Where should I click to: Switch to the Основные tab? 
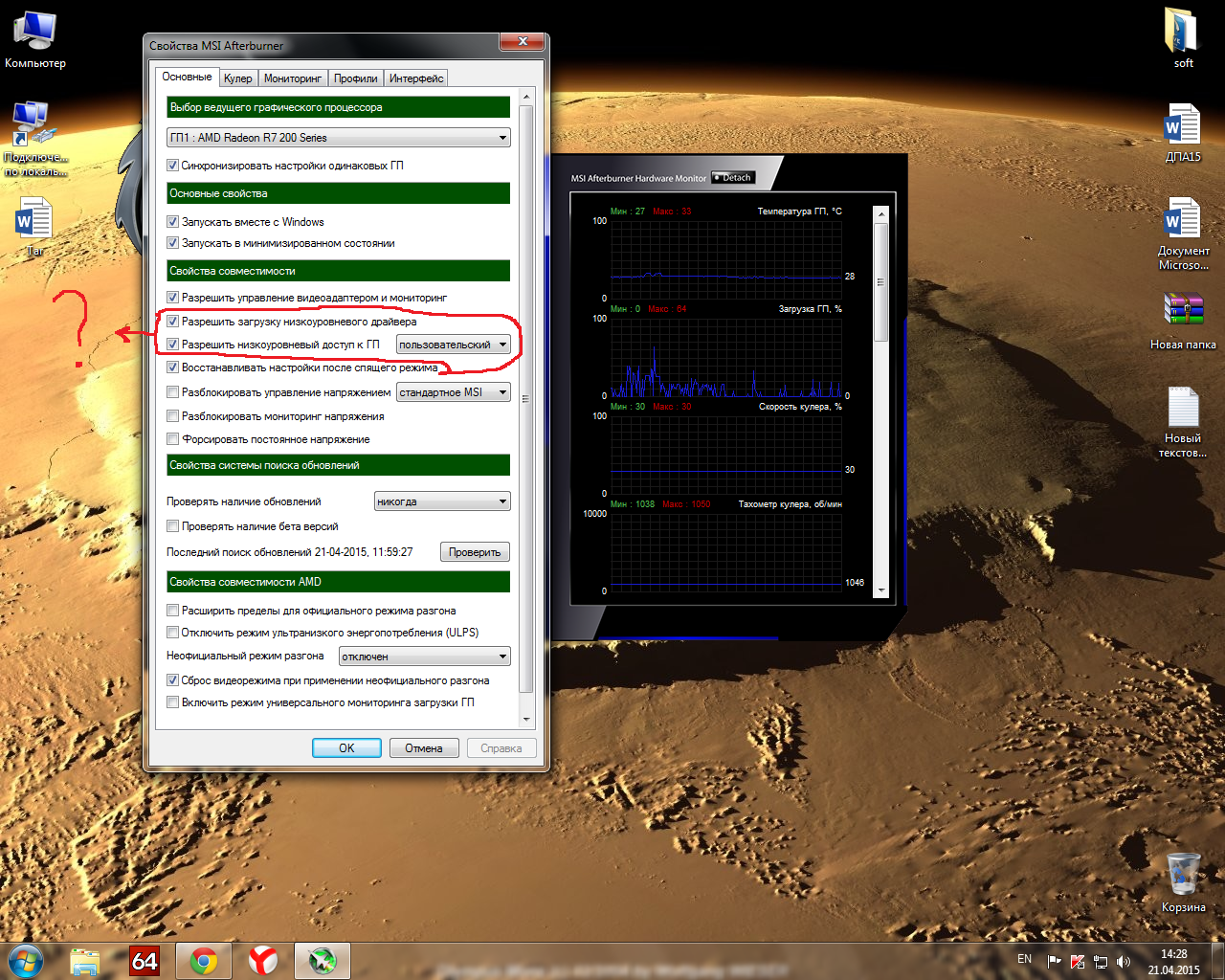(187, 77)
